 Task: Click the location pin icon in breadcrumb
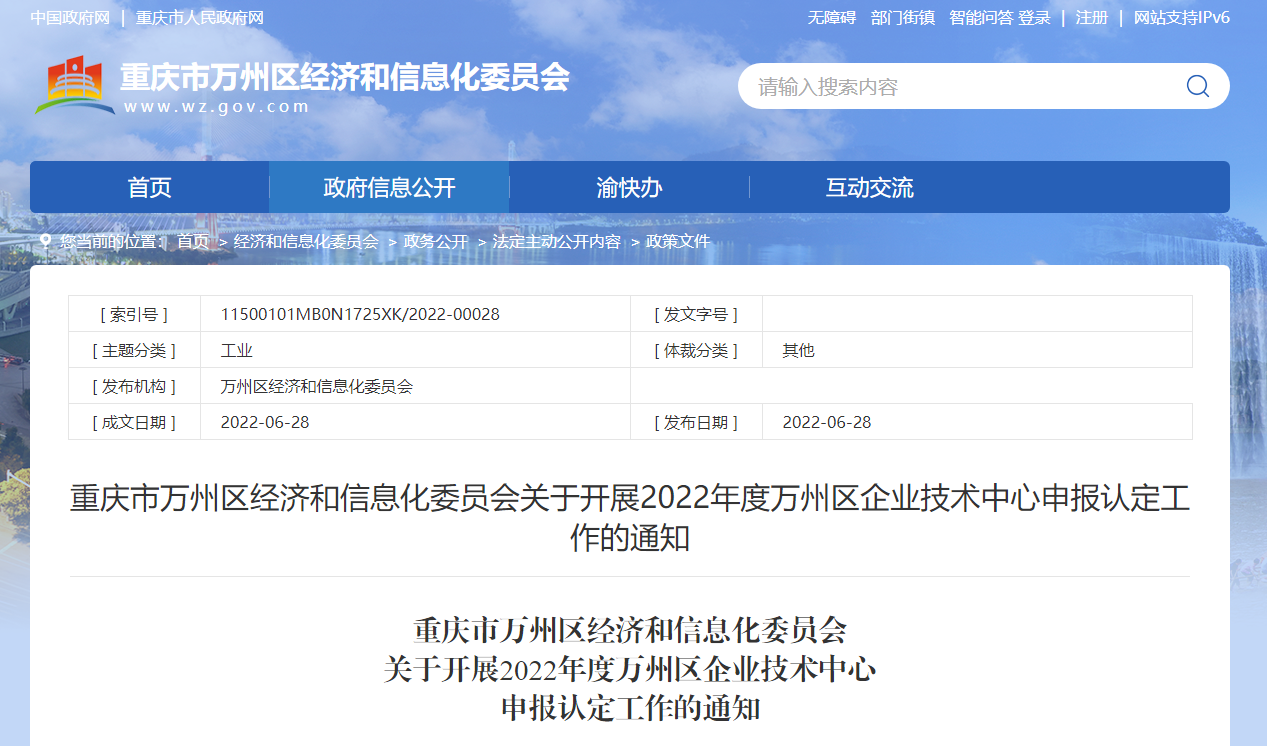pyautogui.click(x=45, y=241)
